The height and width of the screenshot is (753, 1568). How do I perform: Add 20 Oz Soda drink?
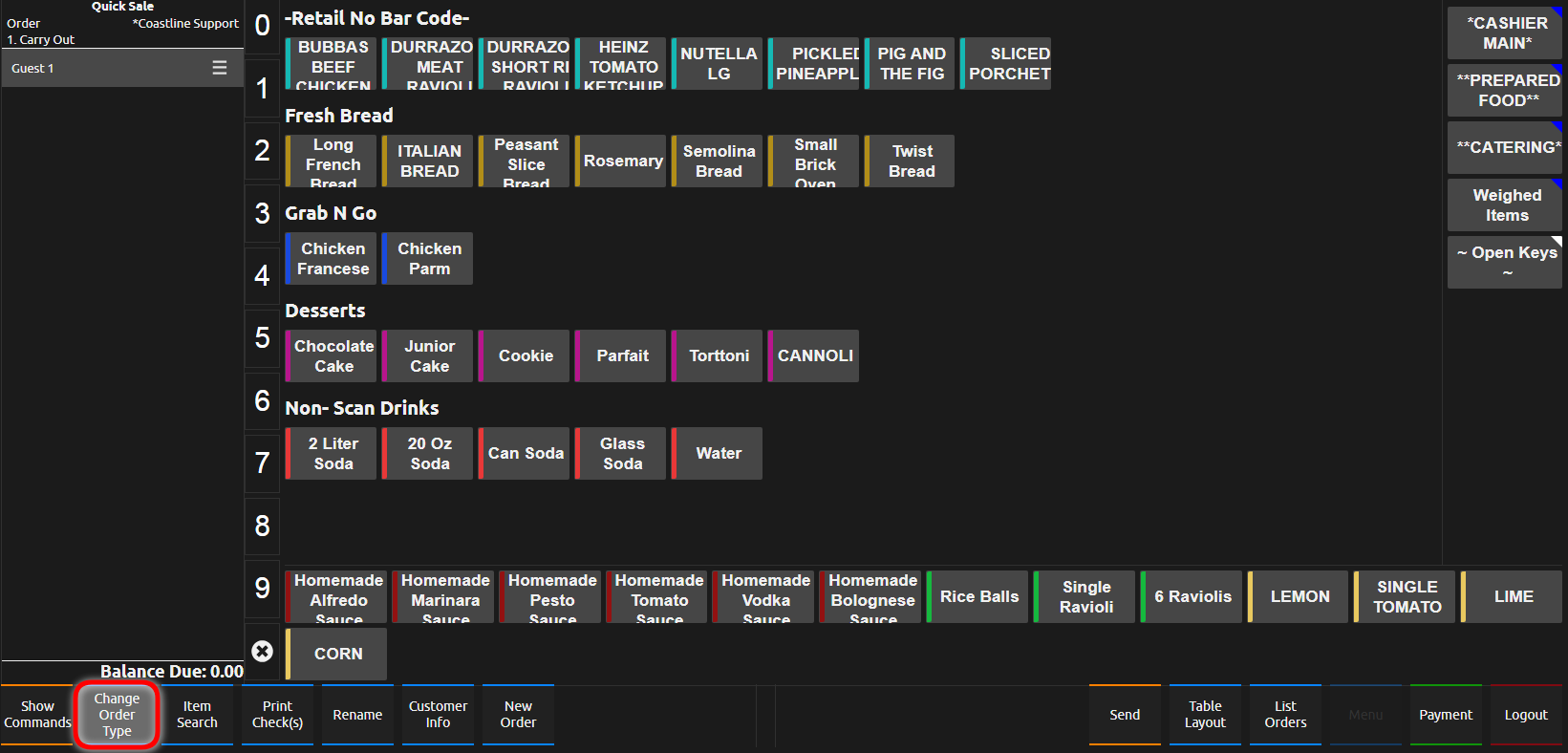tap(427, 453)
